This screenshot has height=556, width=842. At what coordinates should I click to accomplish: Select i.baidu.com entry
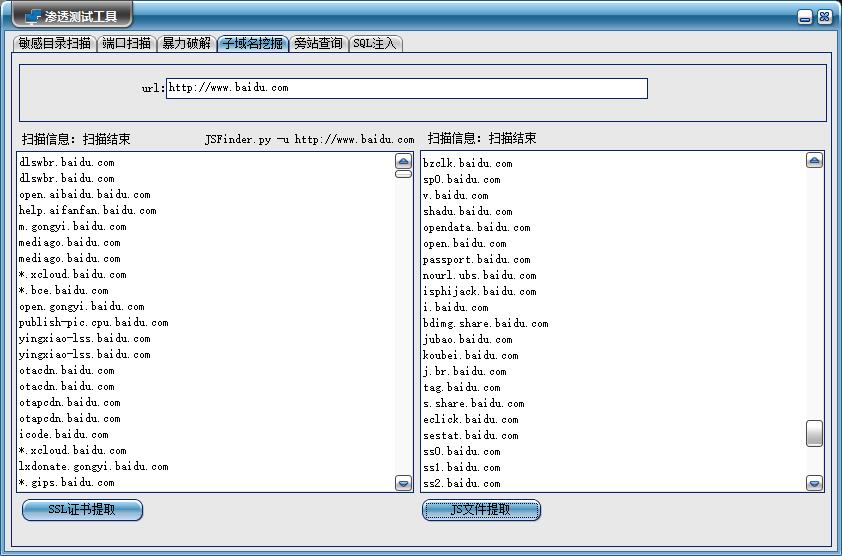[x=455, y=308]
